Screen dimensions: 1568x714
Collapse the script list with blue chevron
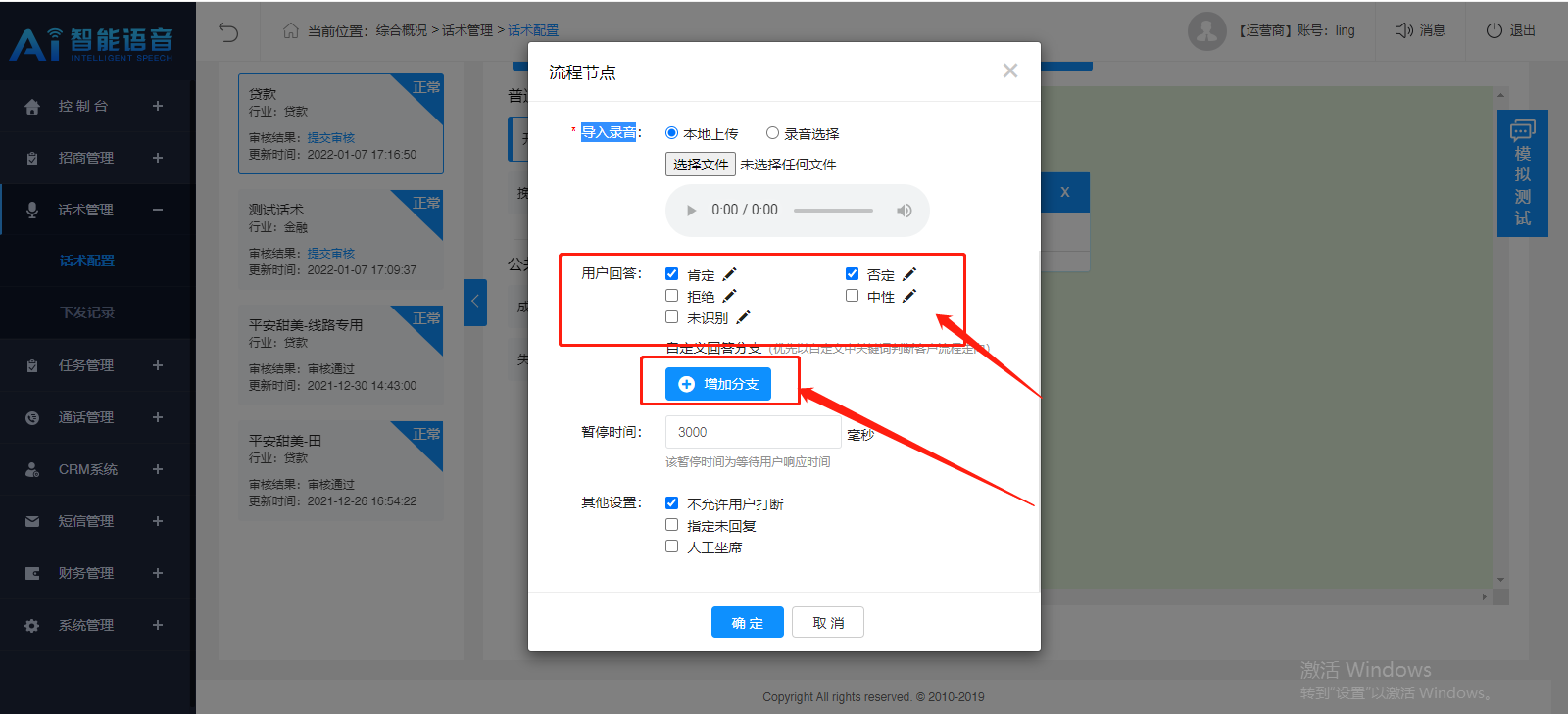pyautogui.click(x=475, y=302)
